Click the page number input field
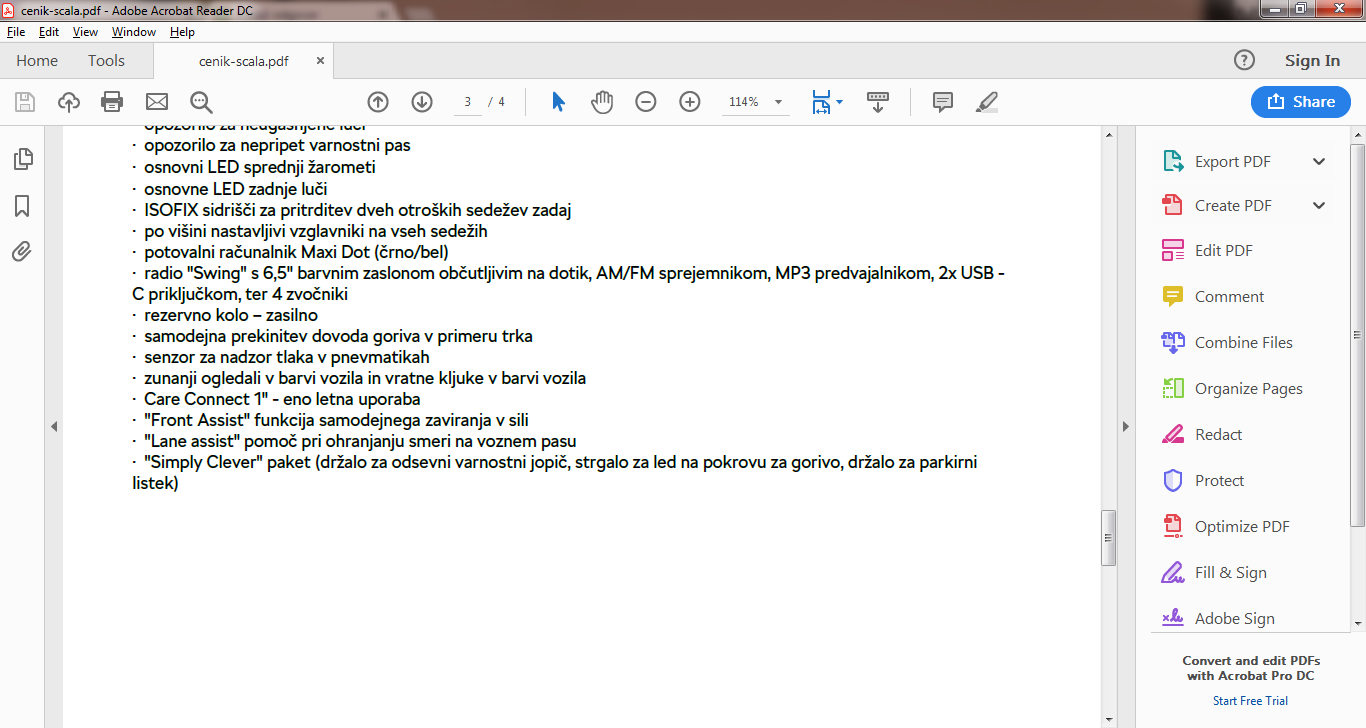 point(468,102)
